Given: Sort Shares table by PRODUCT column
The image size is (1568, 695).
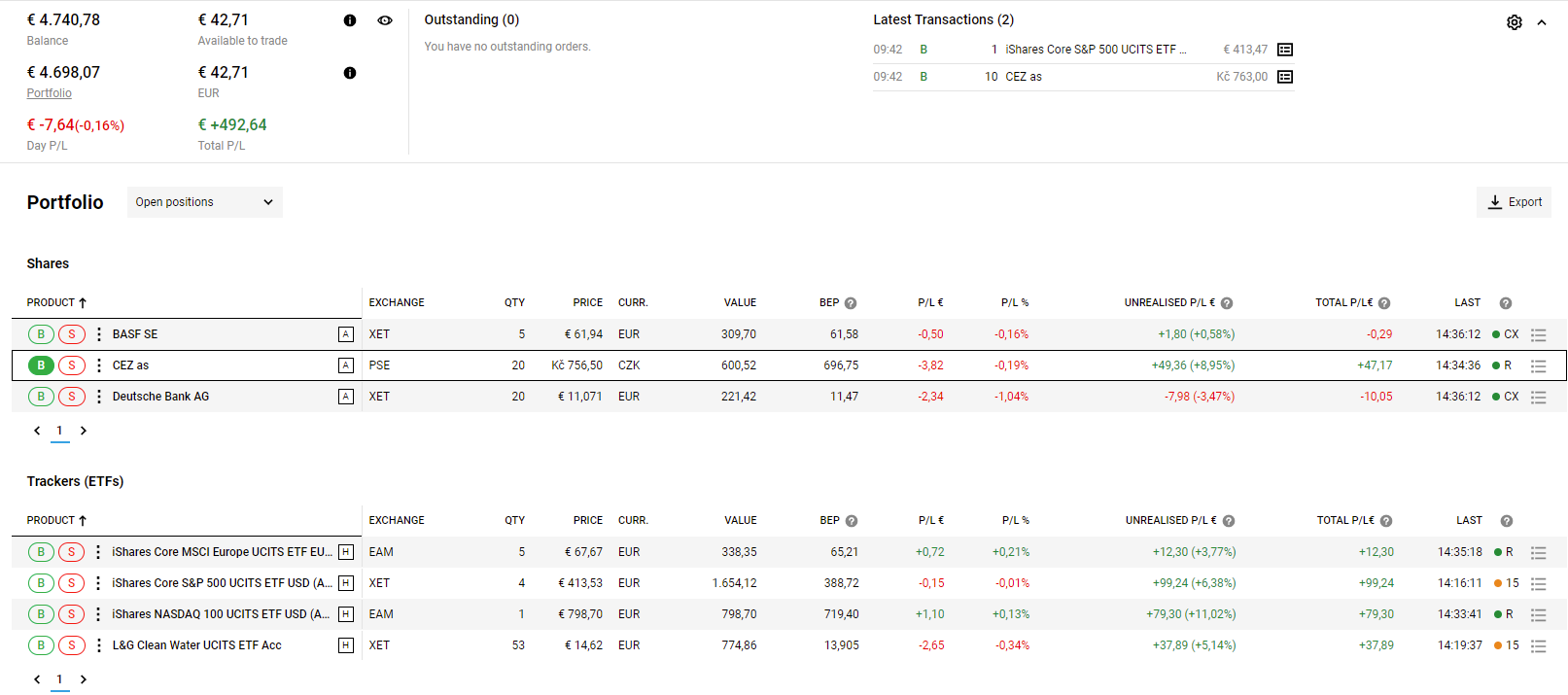Looking at the screenshot, I should click(56, 303).
